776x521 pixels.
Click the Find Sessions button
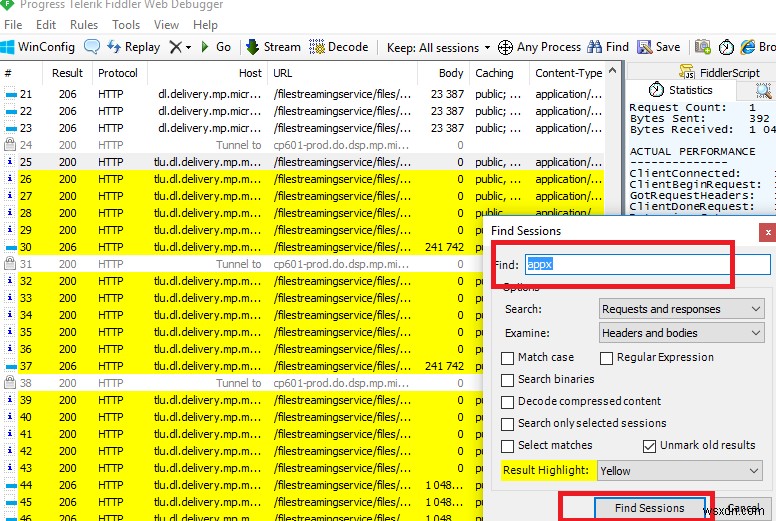point(649,508)
